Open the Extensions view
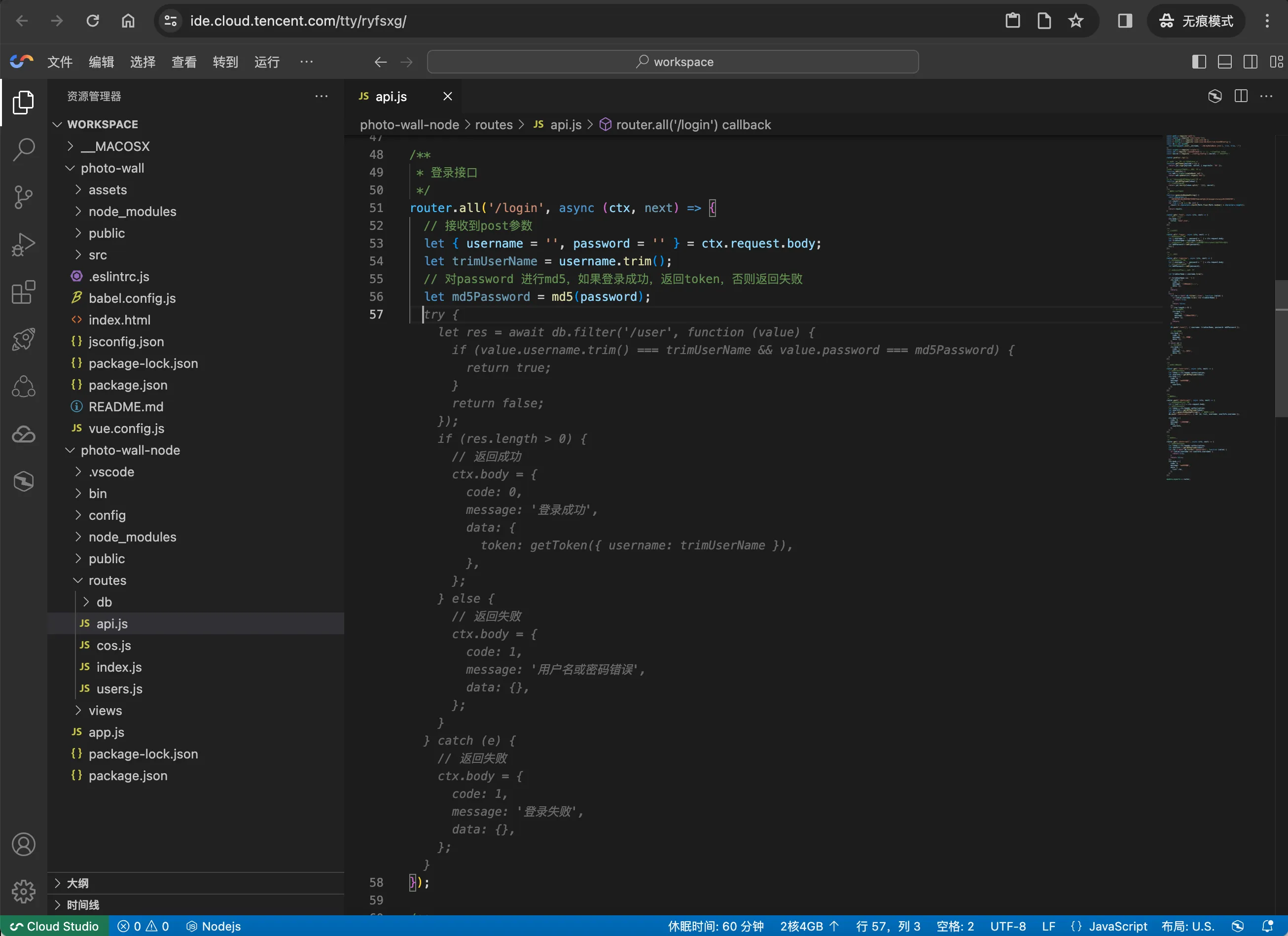Viewport: 1288px width, 936px height. 23,292
